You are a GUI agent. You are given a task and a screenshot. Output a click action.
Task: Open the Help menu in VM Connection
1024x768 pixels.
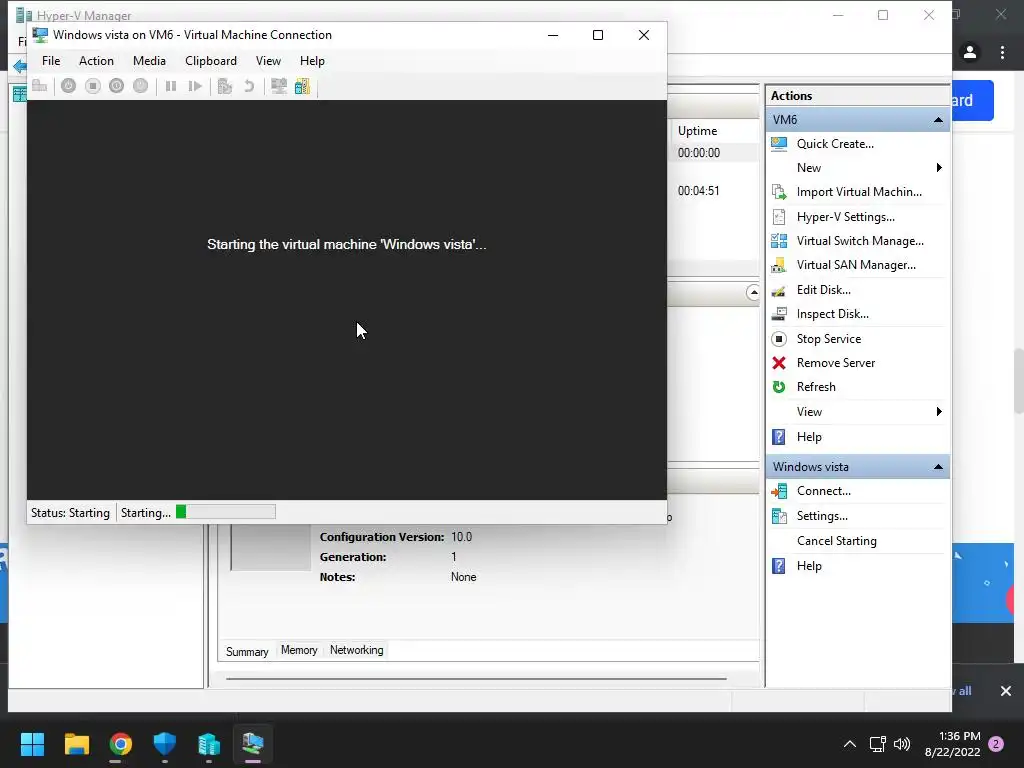pos(312,61)
